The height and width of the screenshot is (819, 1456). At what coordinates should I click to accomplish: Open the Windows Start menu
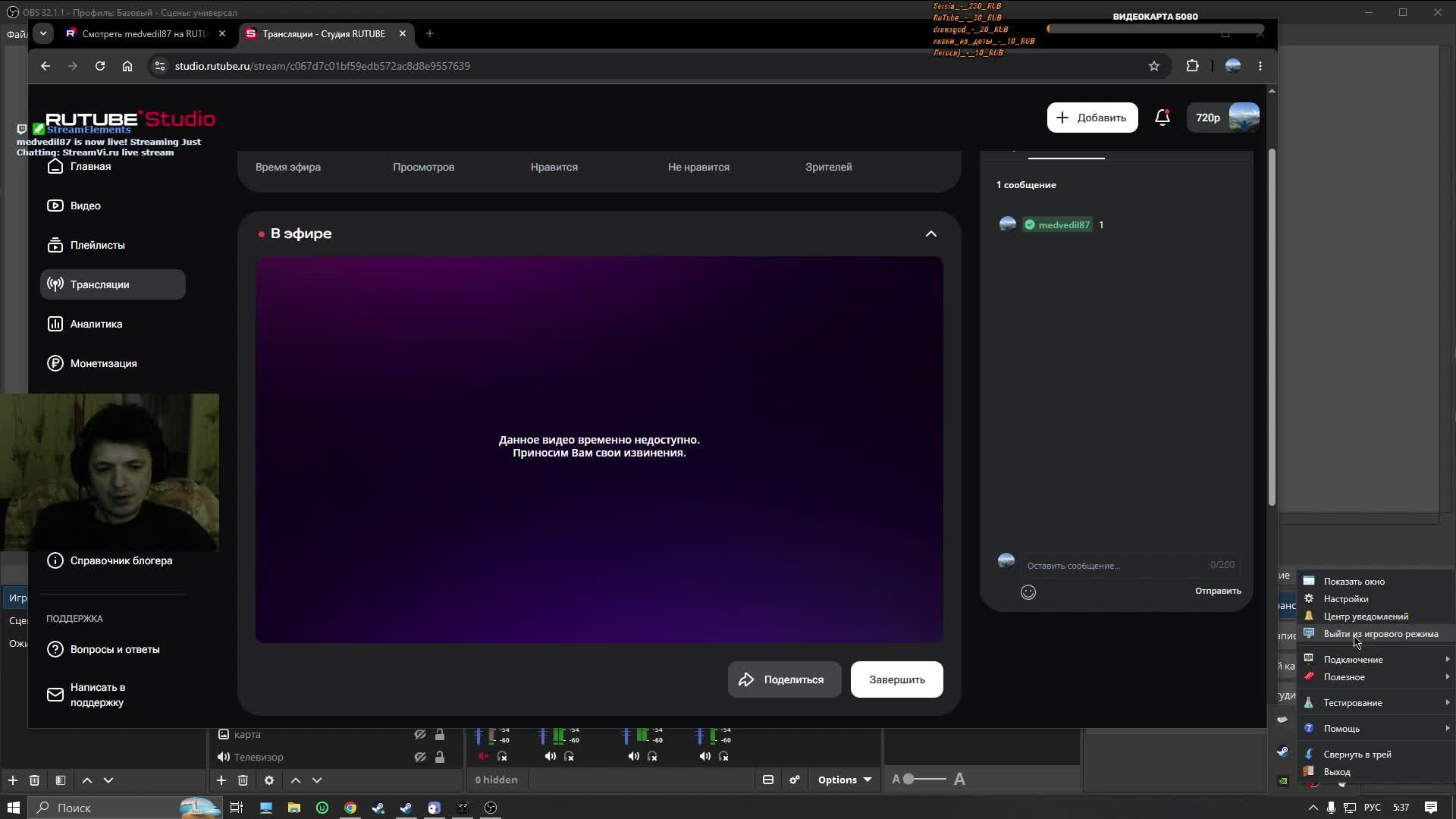click(x=13, y=808)
